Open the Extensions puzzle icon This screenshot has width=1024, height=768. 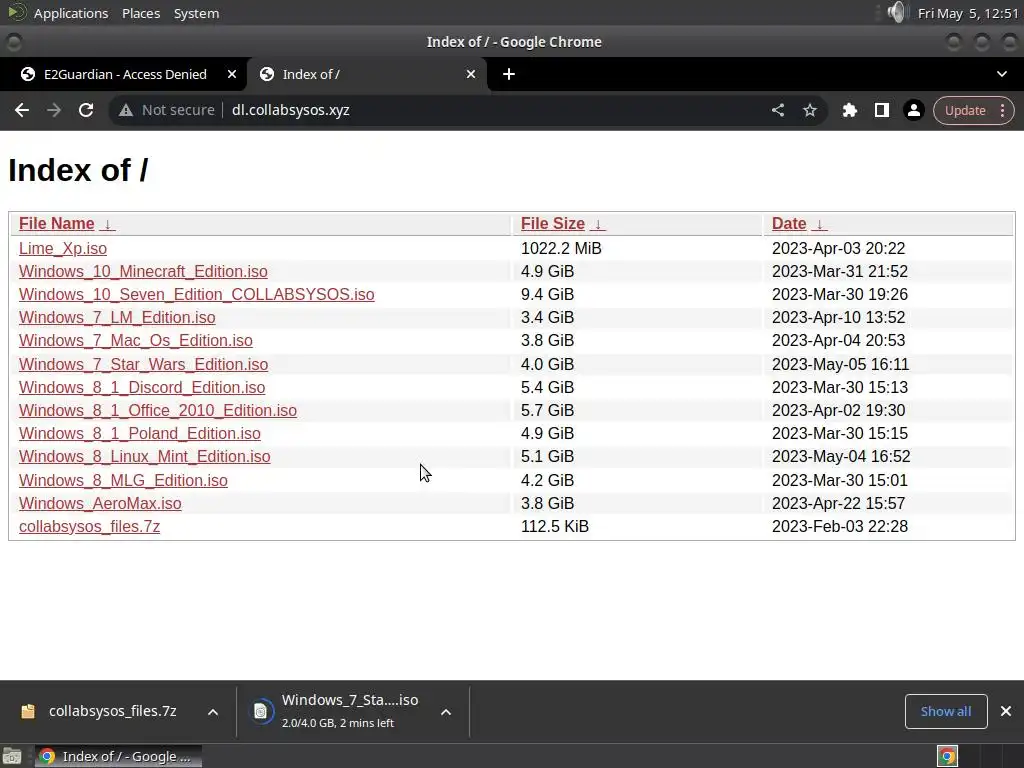(x=849, y=110)
